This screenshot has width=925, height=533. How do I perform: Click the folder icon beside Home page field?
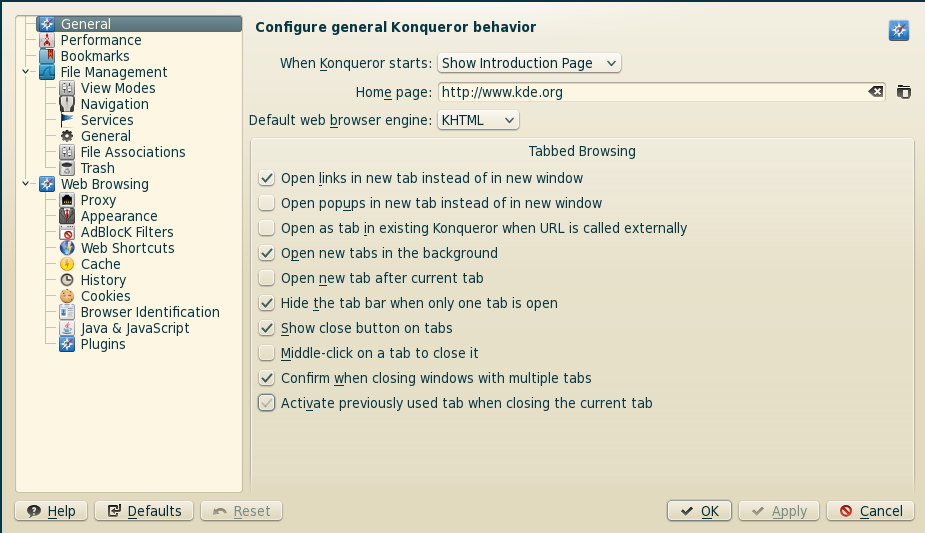(904, 92)
